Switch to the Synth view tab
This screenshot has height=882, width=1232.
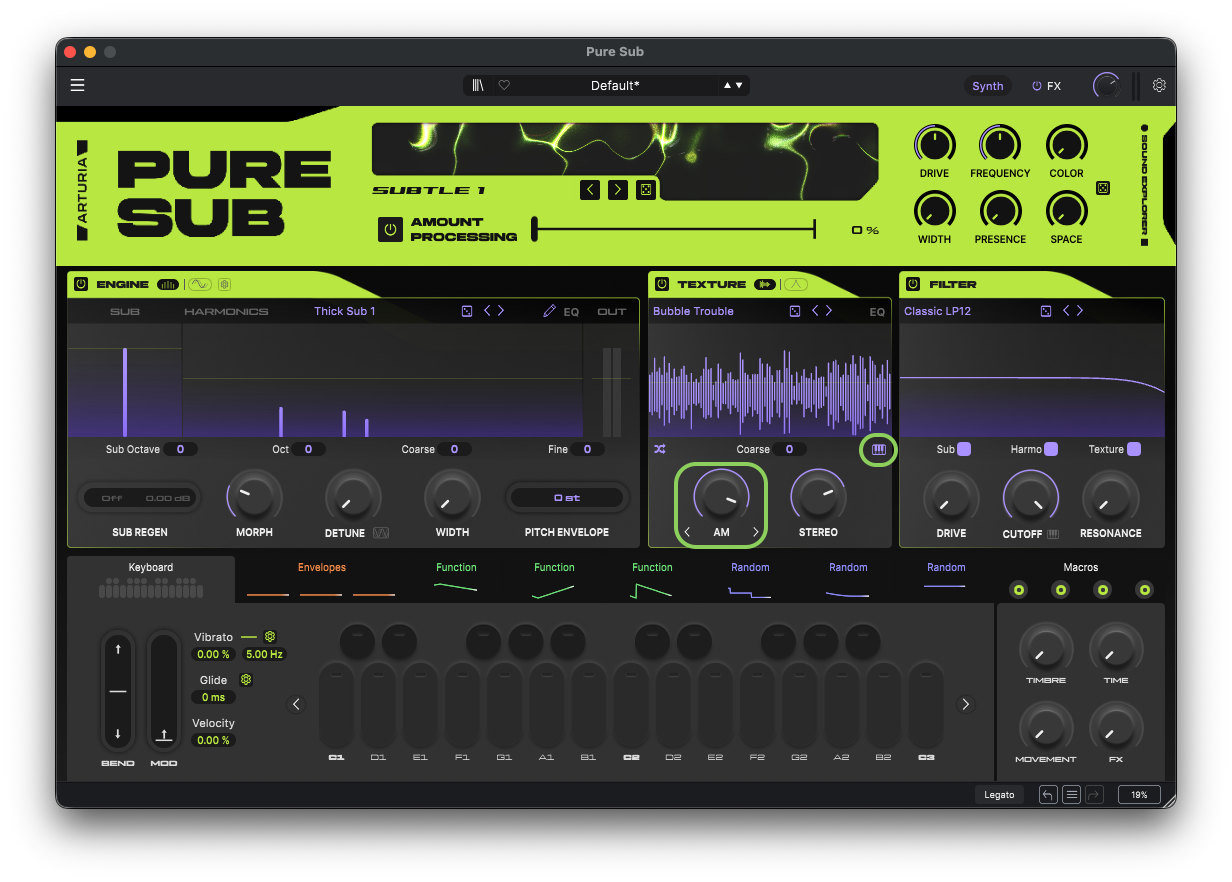point(988,86)
